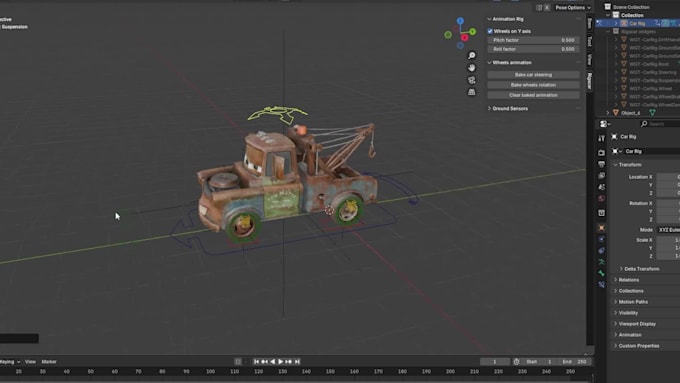Screen dimensions: 680x383
Task: Expand the Custom Properties panel
Action: (x=616, y=346)
